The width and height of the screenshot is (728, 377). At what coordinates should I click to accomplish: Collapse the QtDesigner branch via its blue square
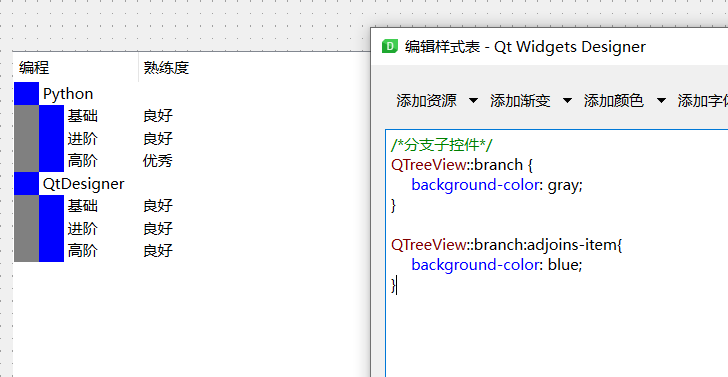(x=26, y=184)
